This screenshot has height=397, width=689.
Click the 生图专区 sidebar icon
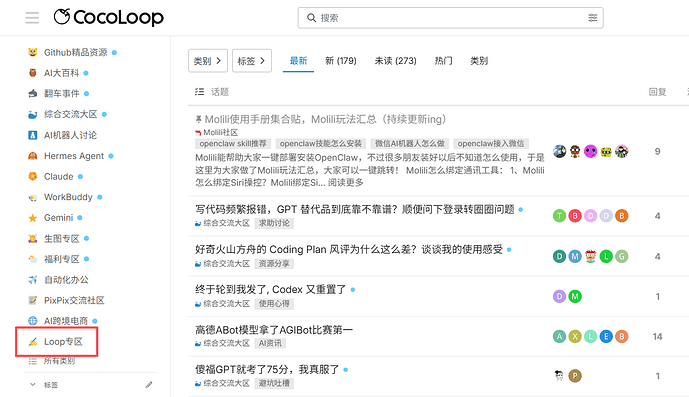(x=33, y=238)
